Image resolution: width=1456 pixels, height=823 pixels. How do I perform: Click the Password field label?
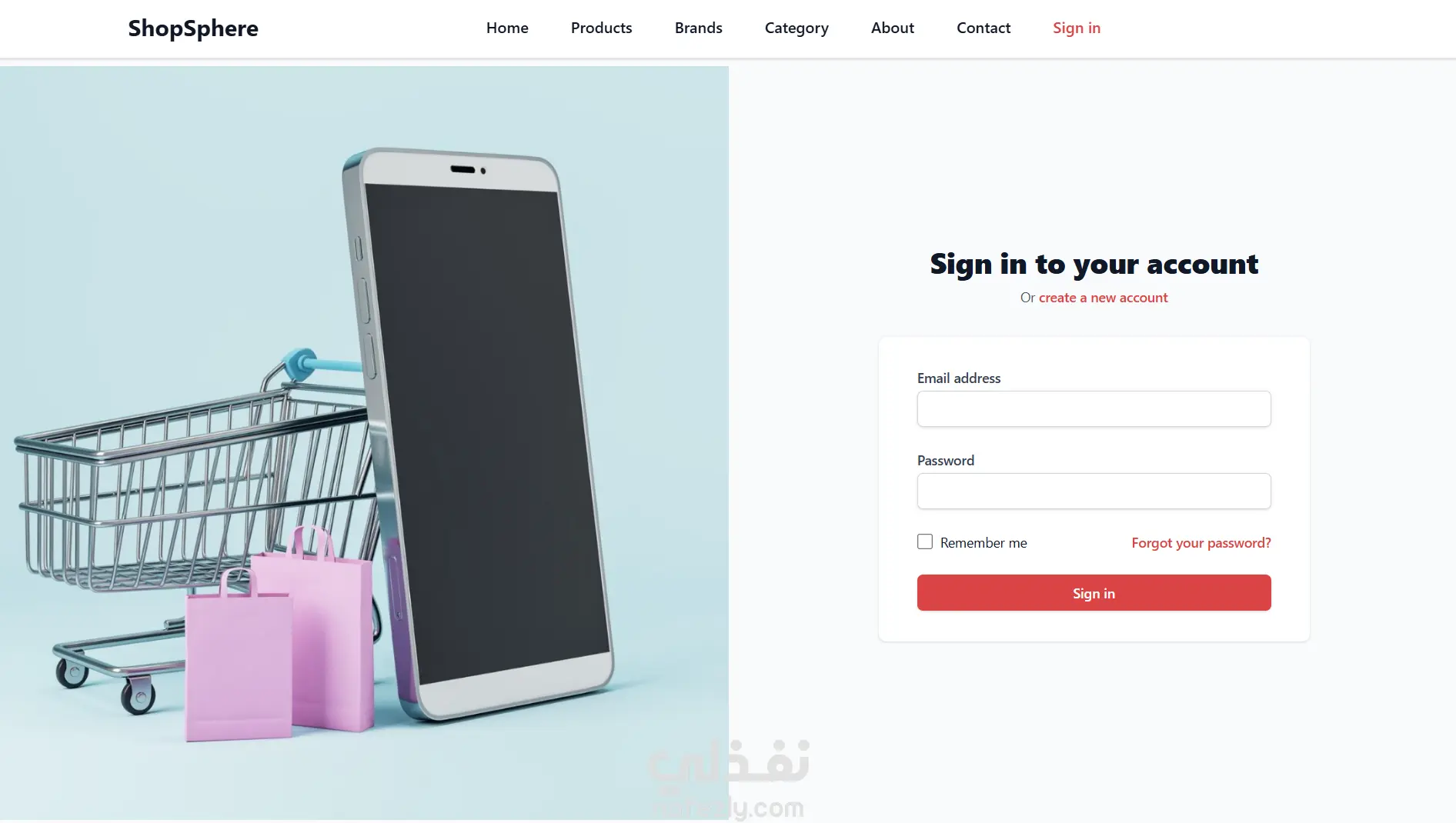(946, 461)
